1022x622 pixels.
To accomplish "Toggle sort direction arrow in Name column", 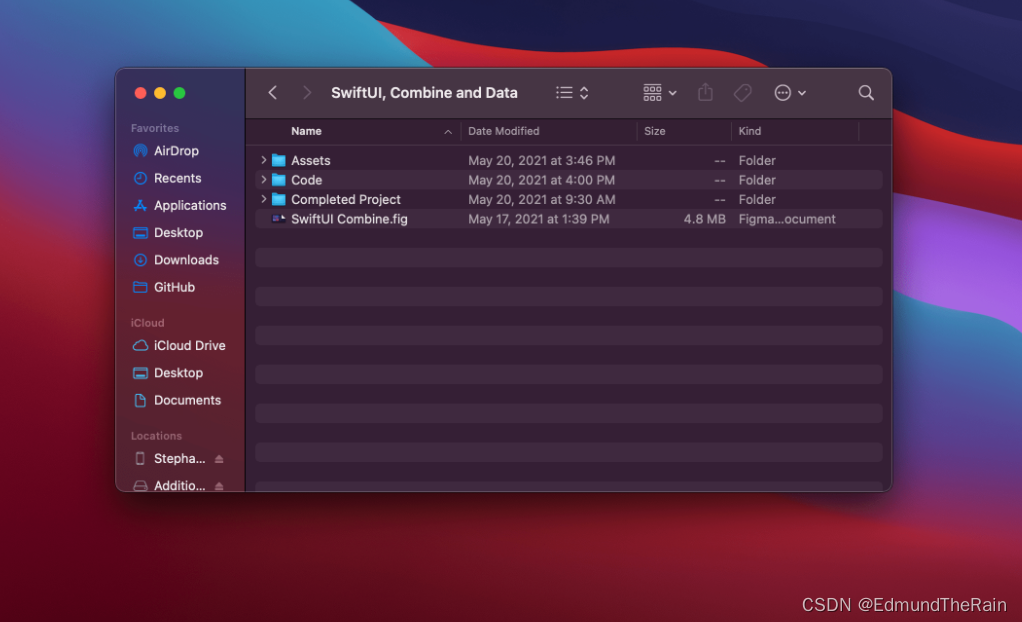I will tap(448, 132).
